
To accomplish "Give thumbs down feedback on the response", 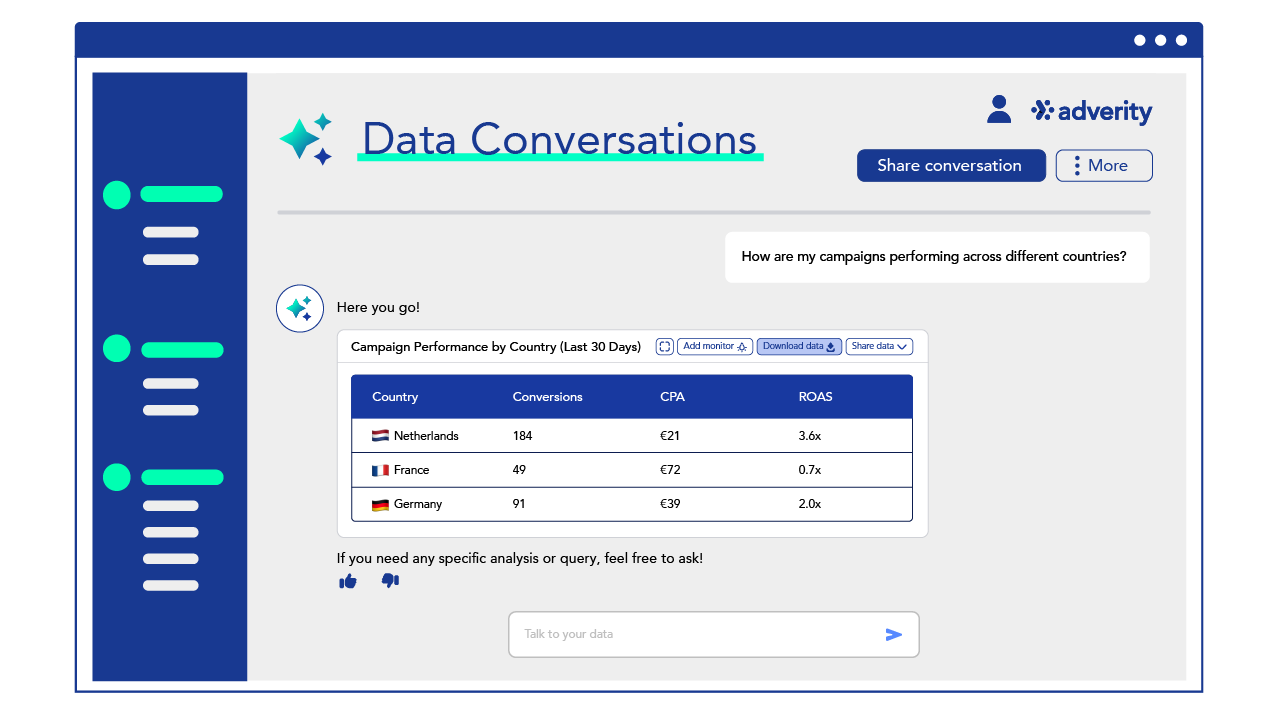I will [x=390, y=580].
